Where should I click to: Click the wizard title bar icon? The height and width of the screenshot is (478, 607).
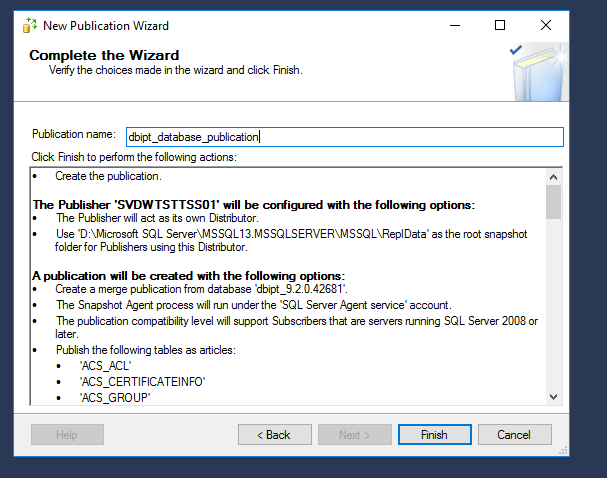click(x=30, y=26)
